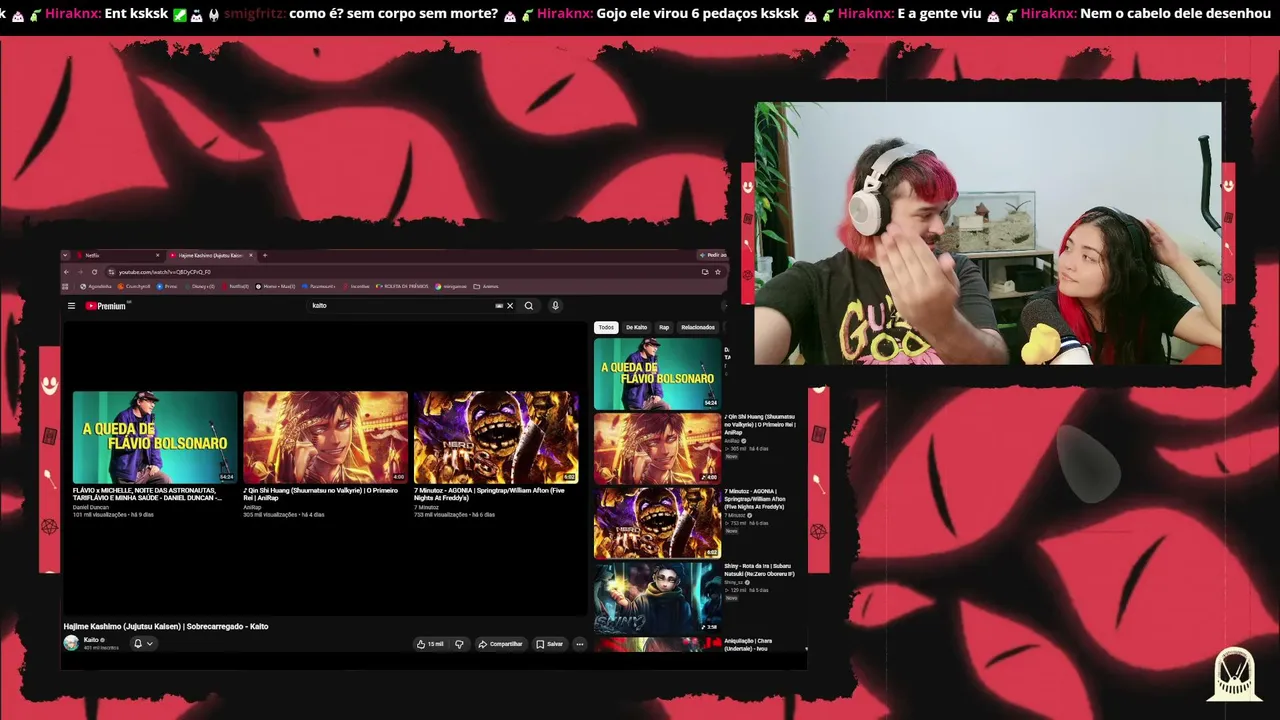Open sidebar title Shiny - Rota da Ira
The height and width of the screenshot is (720, 1280).
(760, 570)
